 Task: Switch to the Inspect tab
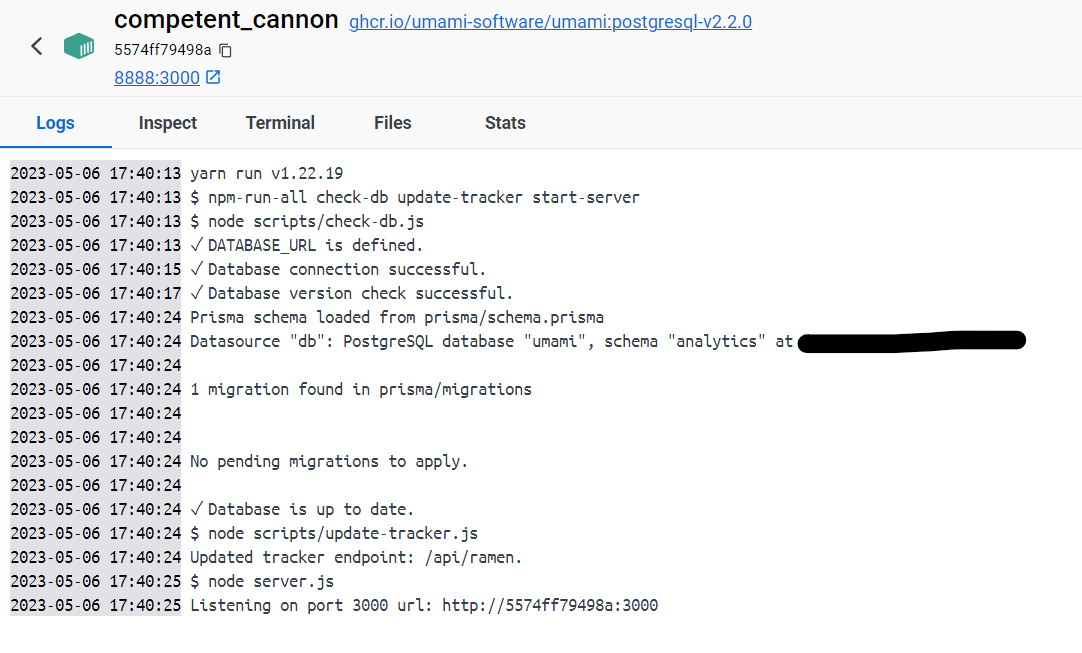click(167, 123)
